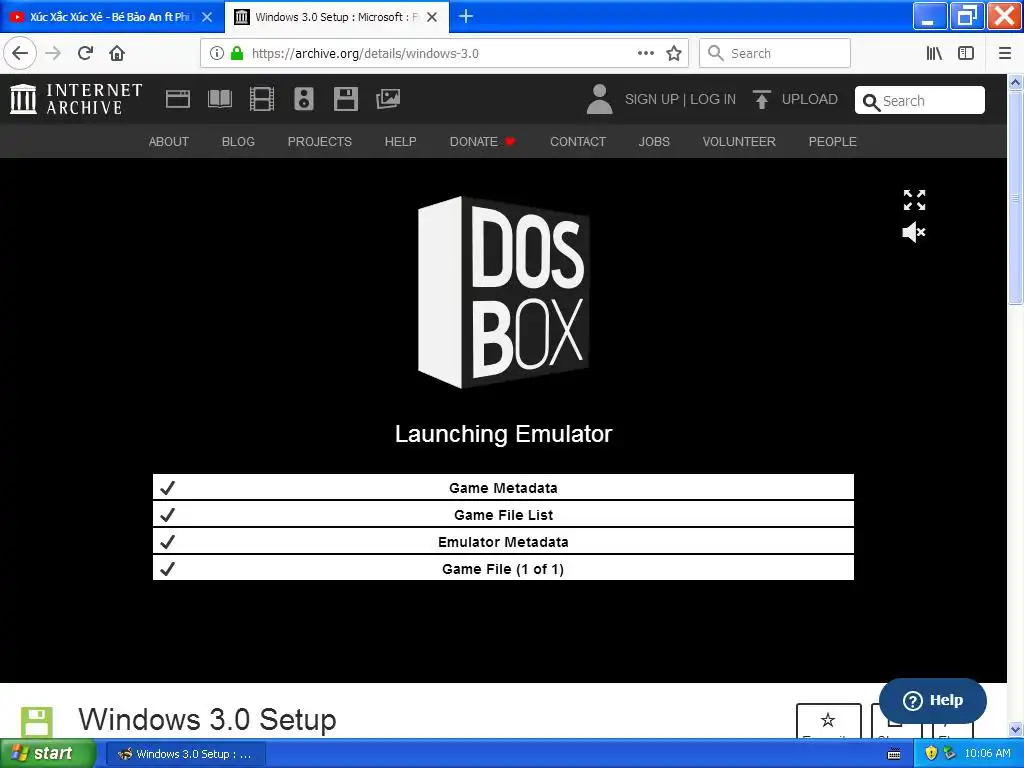Toggle the browser sidebar view

pos(966,53)
